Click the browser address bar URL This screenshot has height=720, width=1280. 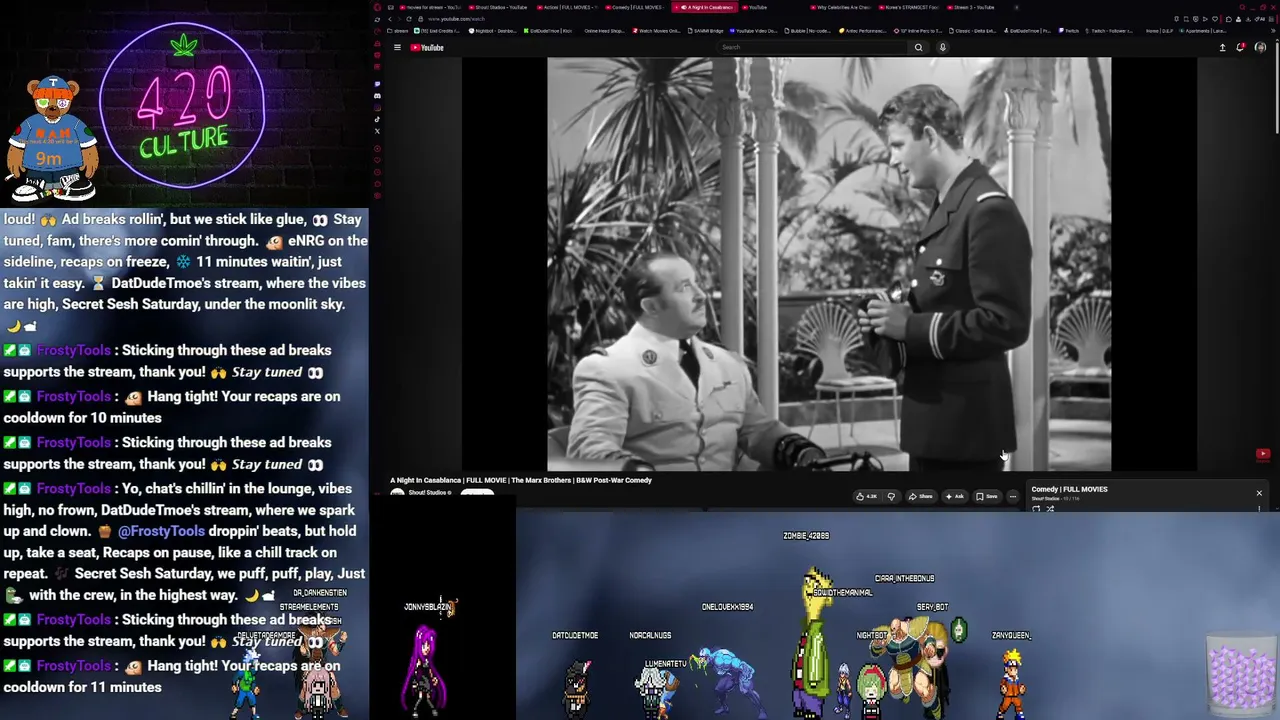tap(456, 19)
